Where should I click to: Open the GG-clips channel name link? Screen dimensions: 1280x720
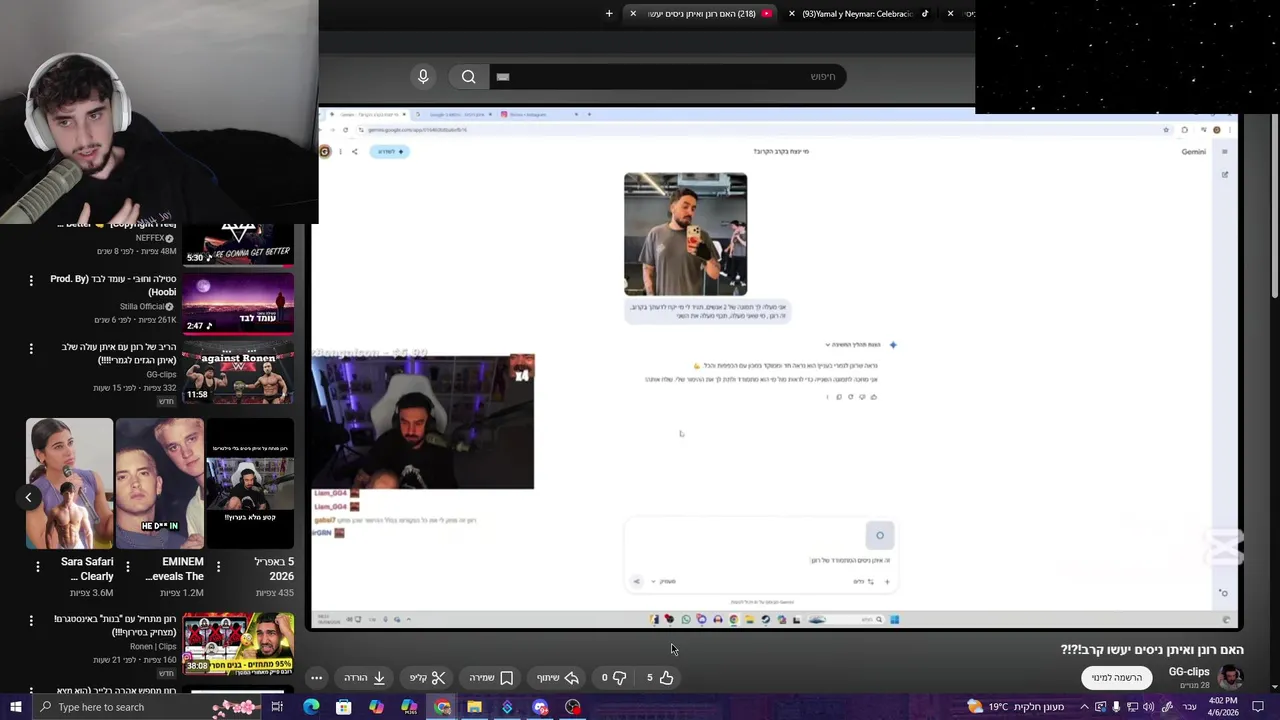pyautogui.click(x=1189, y=672)
